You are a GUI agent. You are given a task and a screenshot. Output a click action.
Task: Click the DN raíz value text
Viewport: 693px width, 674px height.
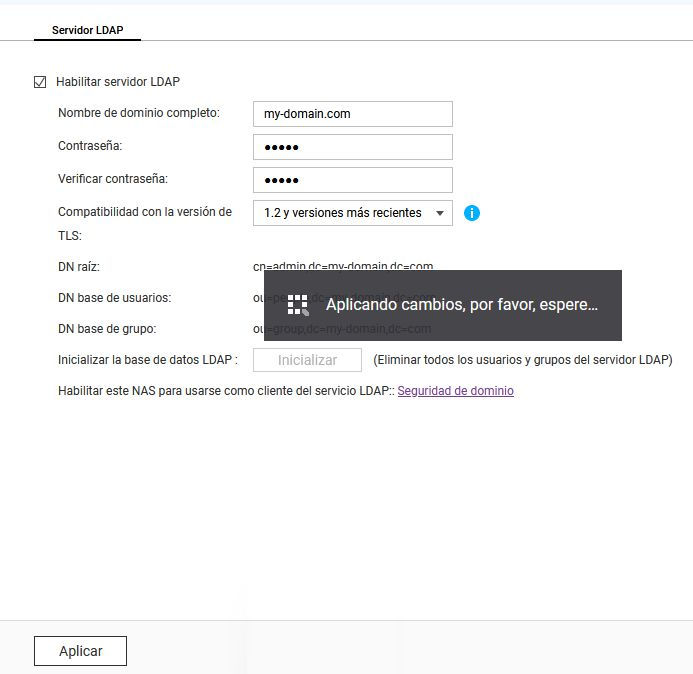pos(343,267)
